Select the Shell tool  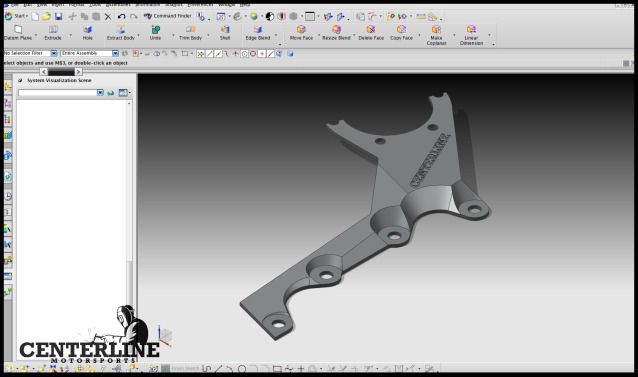[225, 33]
